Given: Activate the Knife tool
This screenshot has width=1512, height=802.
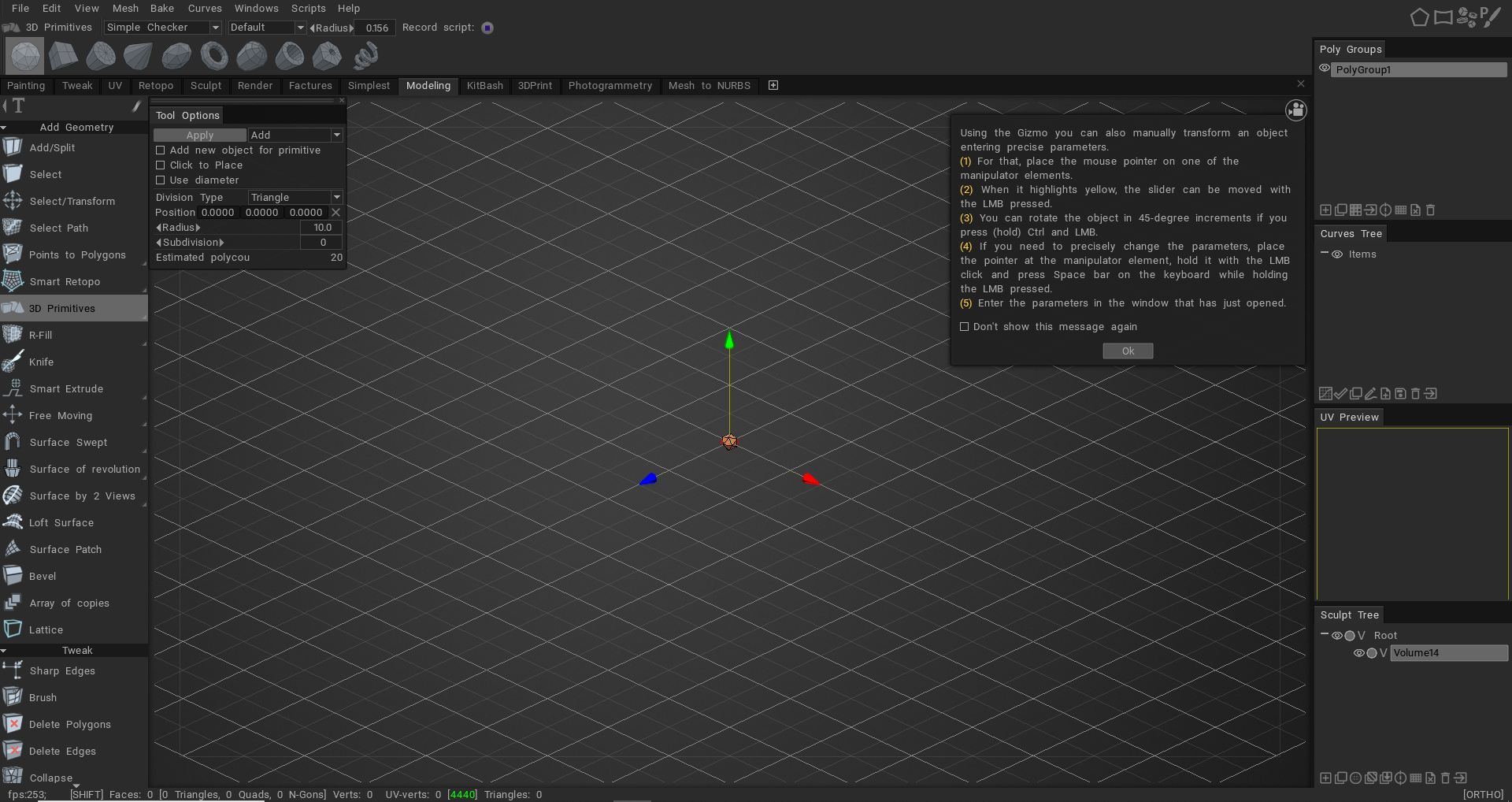Looking at the screenshot, I should tap(41, 362).
